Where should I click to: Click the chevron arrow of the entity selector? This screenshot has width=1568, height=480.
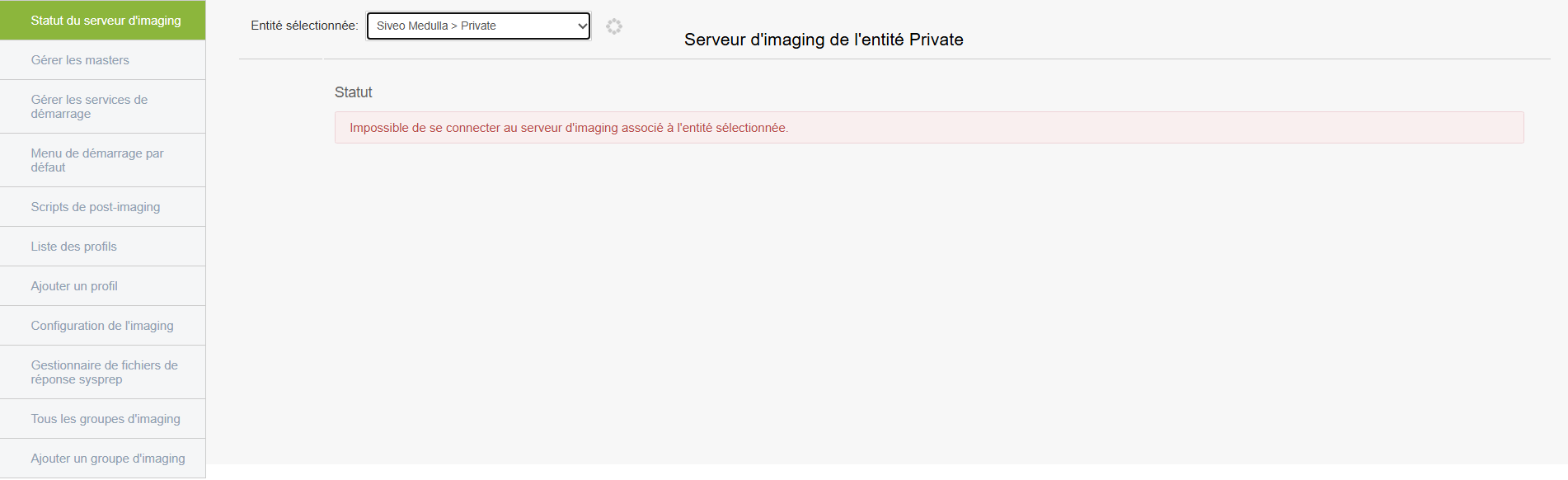pyautogui.click(x=582, y=26)
